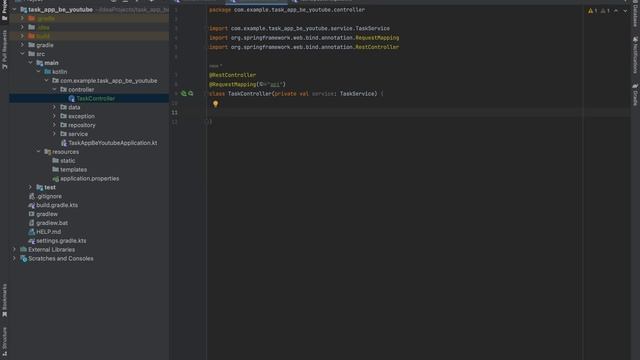The height and width of the screenshot is (360, 640).
Task: Expand the .idea folder
Action: click(22, 27)
